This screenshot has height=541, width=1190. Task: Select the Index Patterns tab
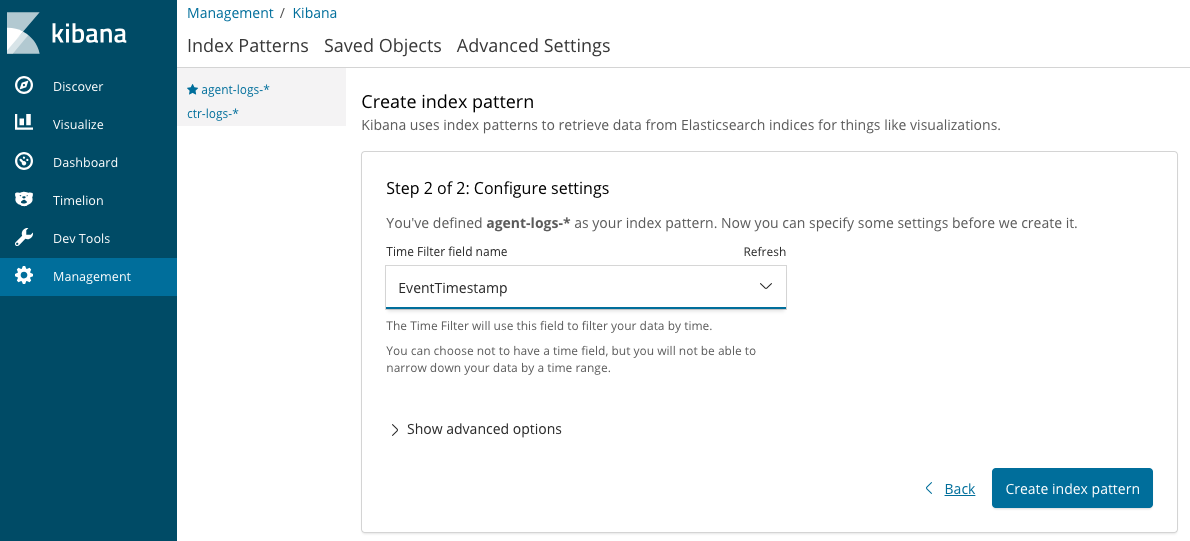[x=248, y=46]
